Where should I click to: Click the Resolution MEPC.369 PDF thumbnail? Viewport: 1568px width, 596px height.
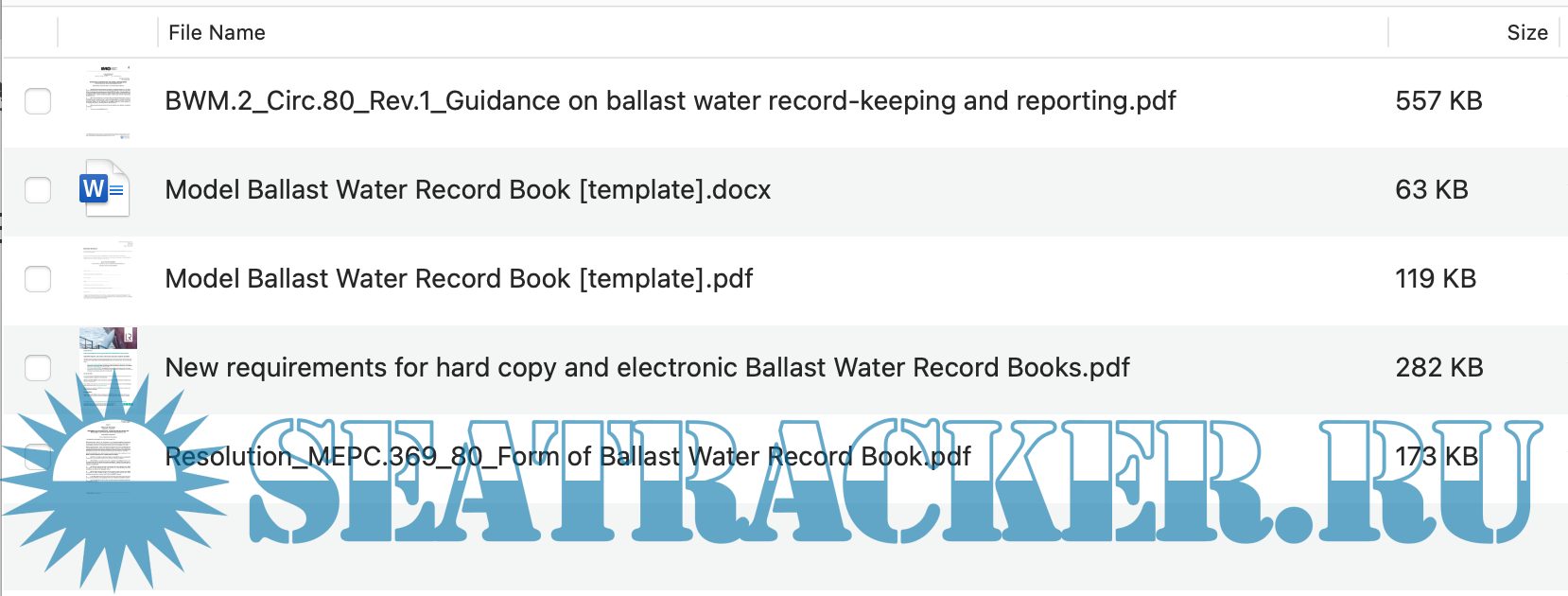coord(108,452)
